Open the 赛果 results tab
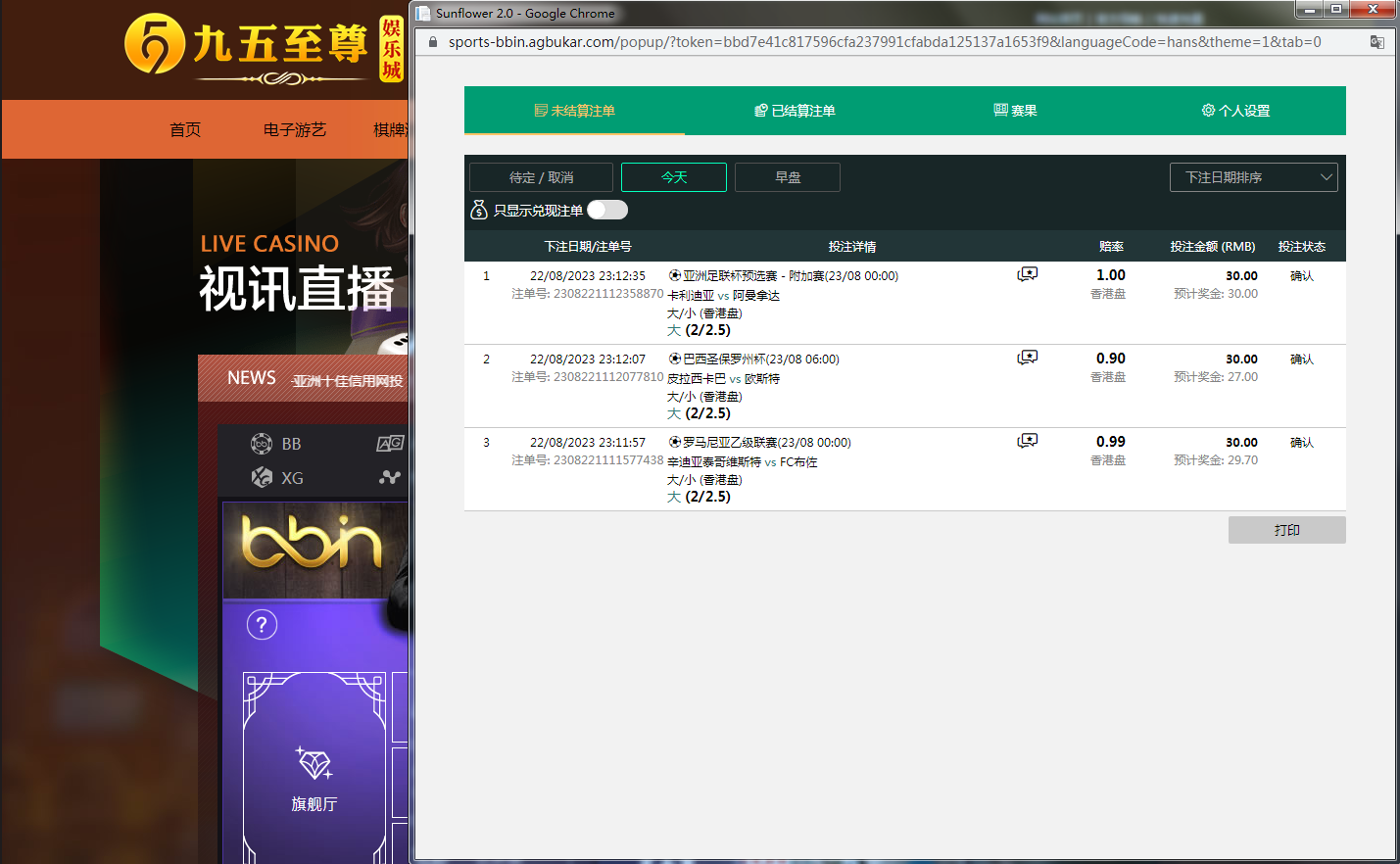The width and height of the screenshot is (1400, 864). pos(1015,111)
